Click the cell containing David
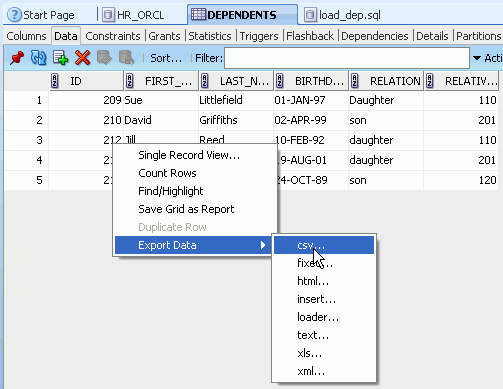503x389 pixels. (x=161, y=120)
